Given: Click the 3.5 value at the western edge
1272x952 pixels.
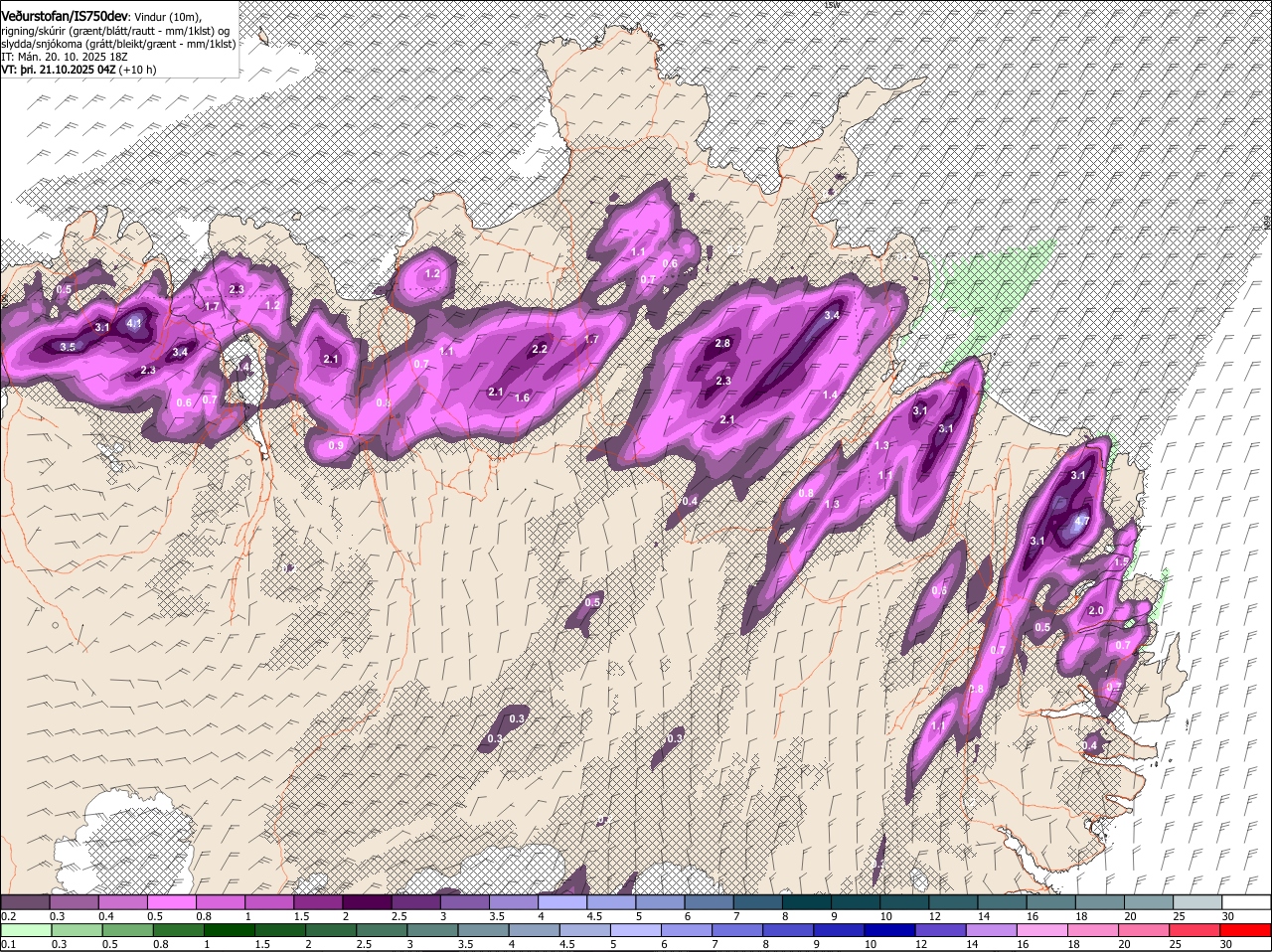Looking at the screenshot, I should pyautogui.click(x=68, y=347).
